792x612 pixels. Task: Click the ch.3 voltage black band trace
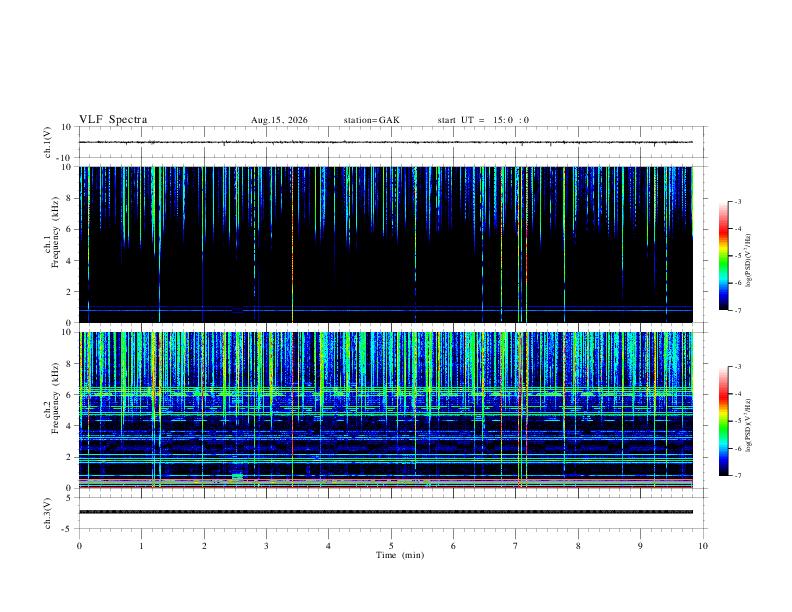click(x=386, y=512)
